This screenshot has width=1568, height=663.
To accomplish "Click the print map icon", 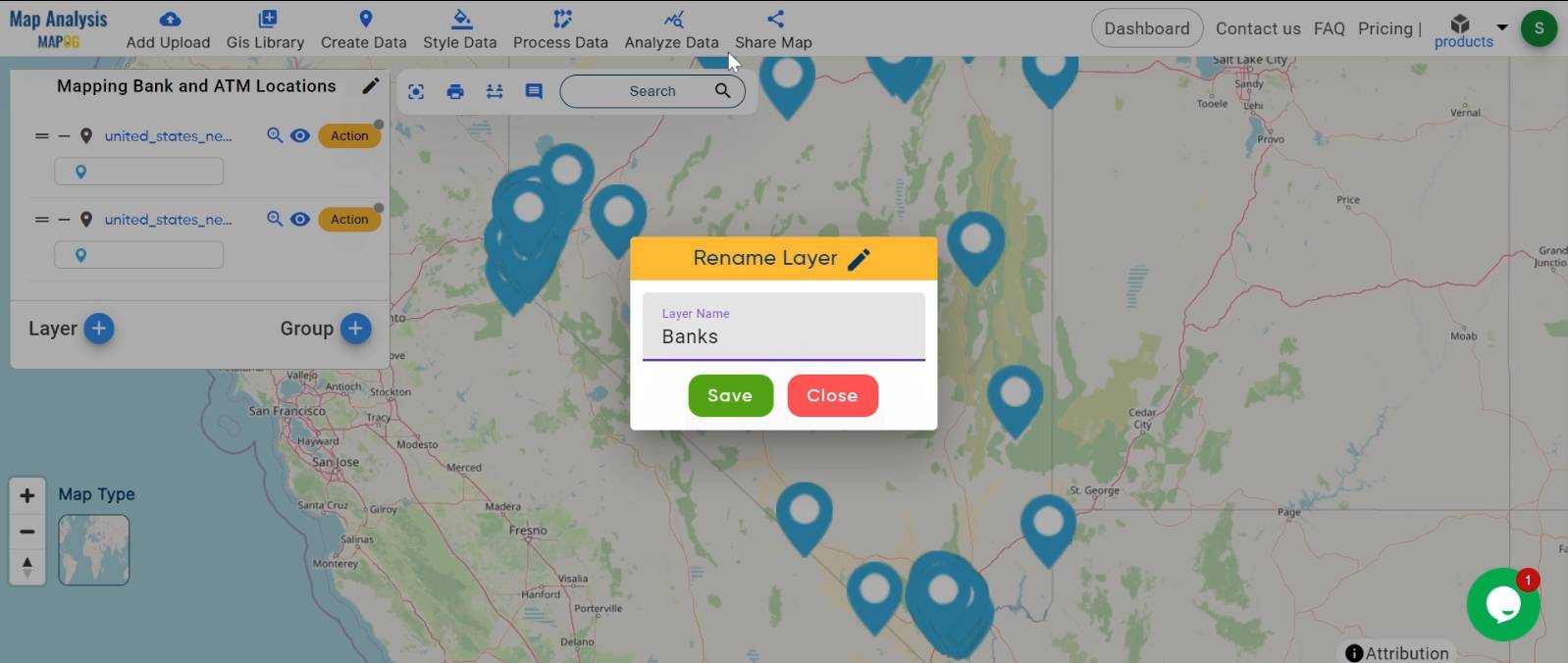I will tap(455, 91).
